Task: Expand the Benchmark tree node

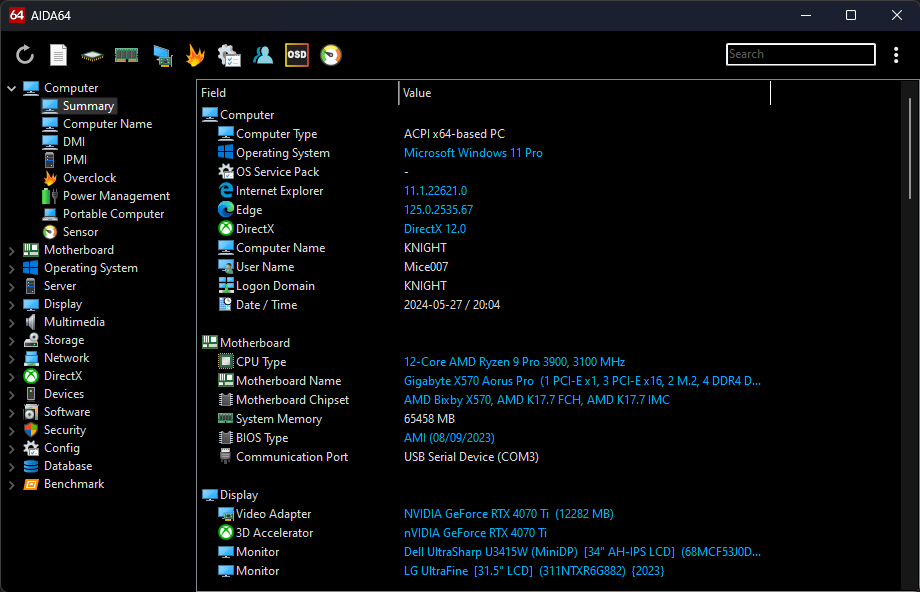Action: pos(12,484)
